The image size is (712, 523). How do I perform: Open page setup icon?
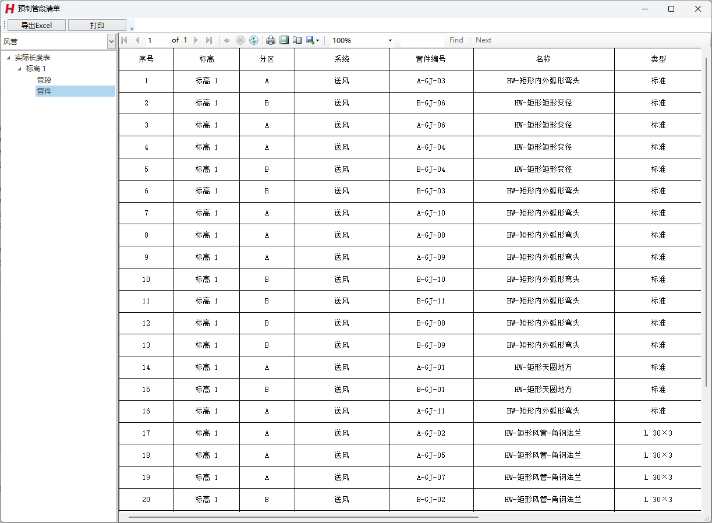pyautogui.click(x=297, y=40)
